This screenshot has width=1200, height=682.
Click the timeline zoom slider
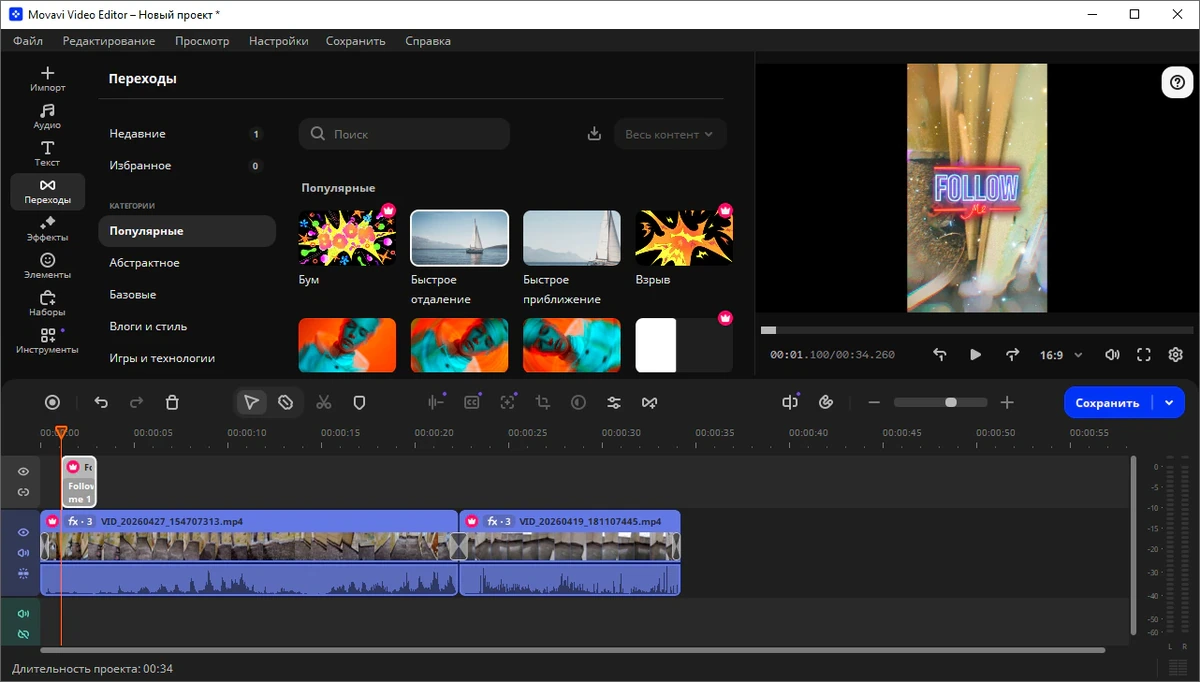pos(940,402)
